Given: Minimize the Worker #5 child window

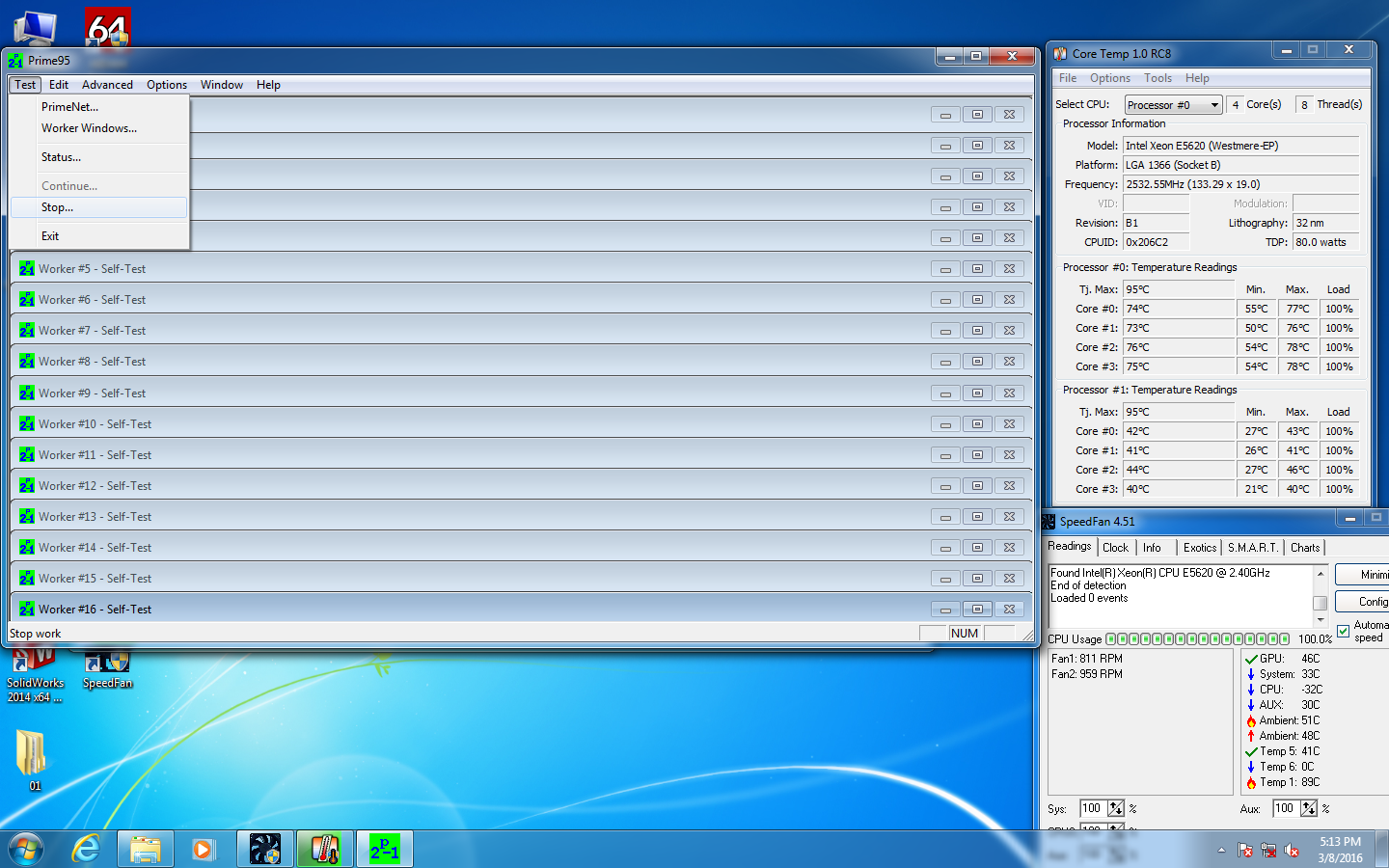Looking at the screenshot, I should pyautogui.click(x=945, y=269).
